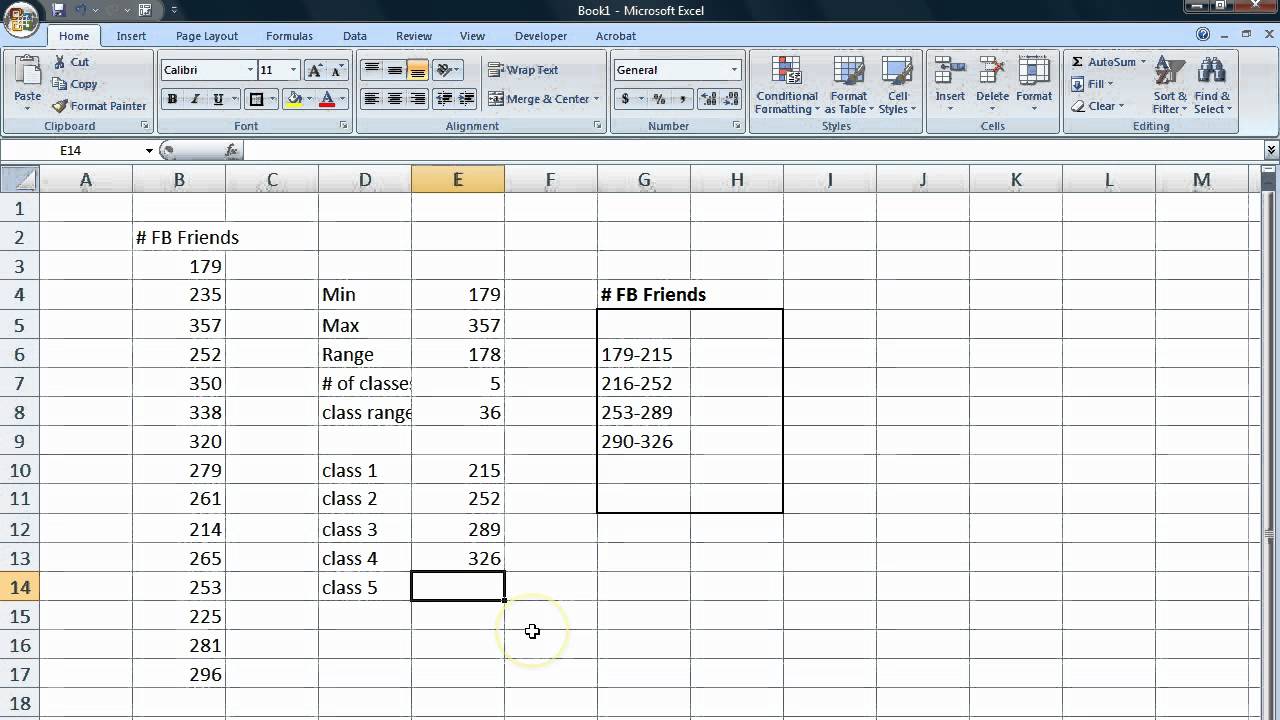Image resolution: width=1280 pixels, height=720 pixels.
Task: Open the Fill Color dropdown arrow
Action: coord(310,99)
